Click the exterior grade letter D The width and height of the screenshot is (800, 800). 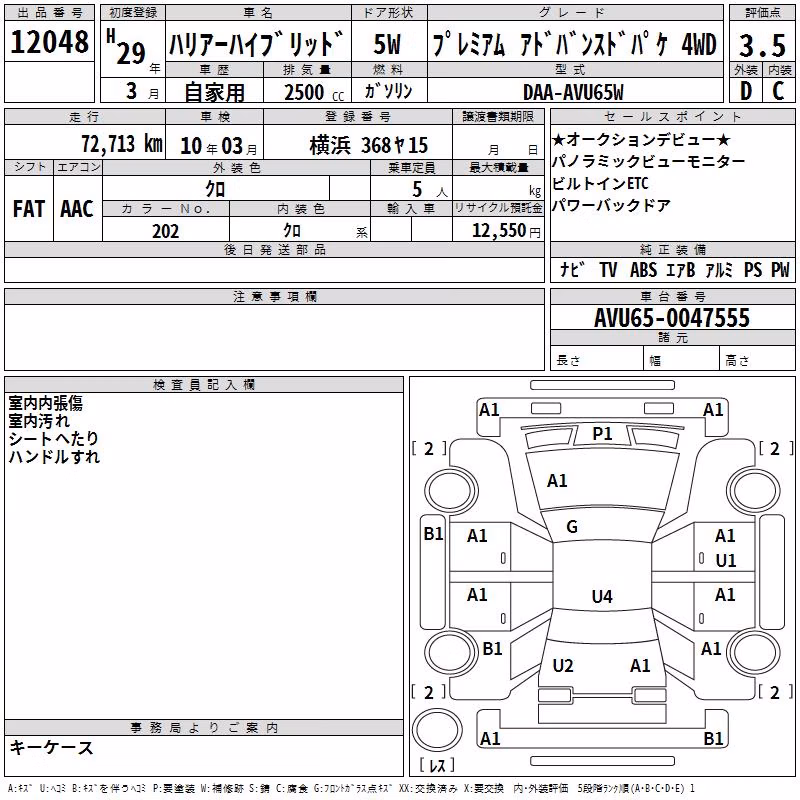pyautogui.click(x=746, y=91)
